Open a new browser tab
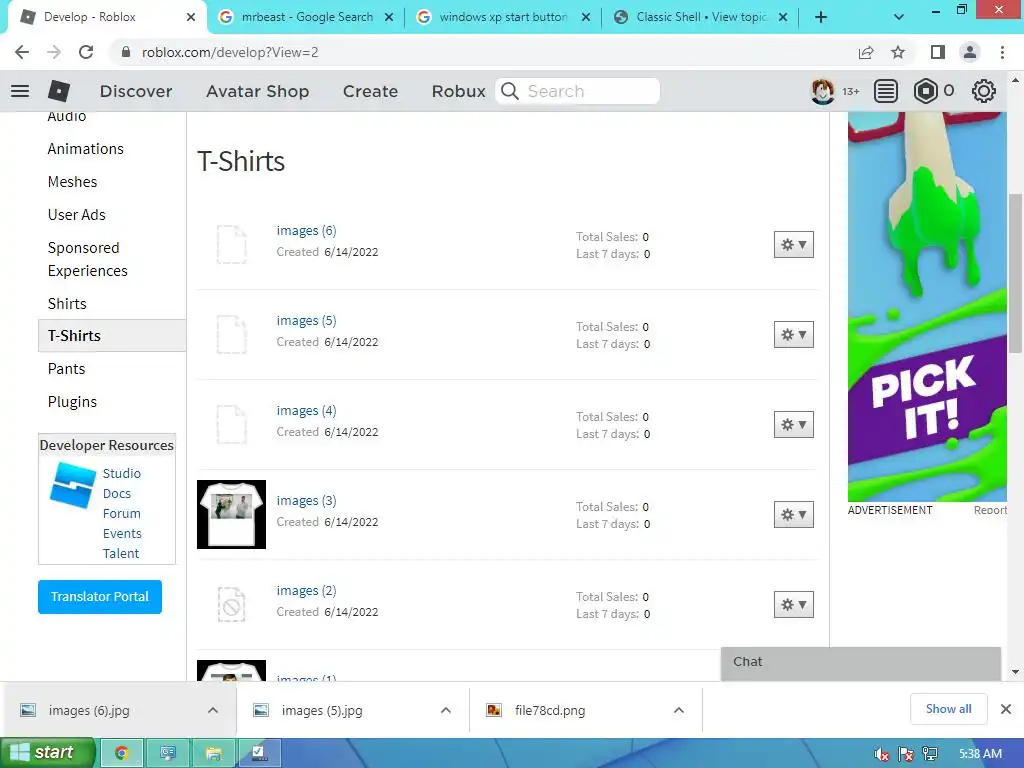 821,18
